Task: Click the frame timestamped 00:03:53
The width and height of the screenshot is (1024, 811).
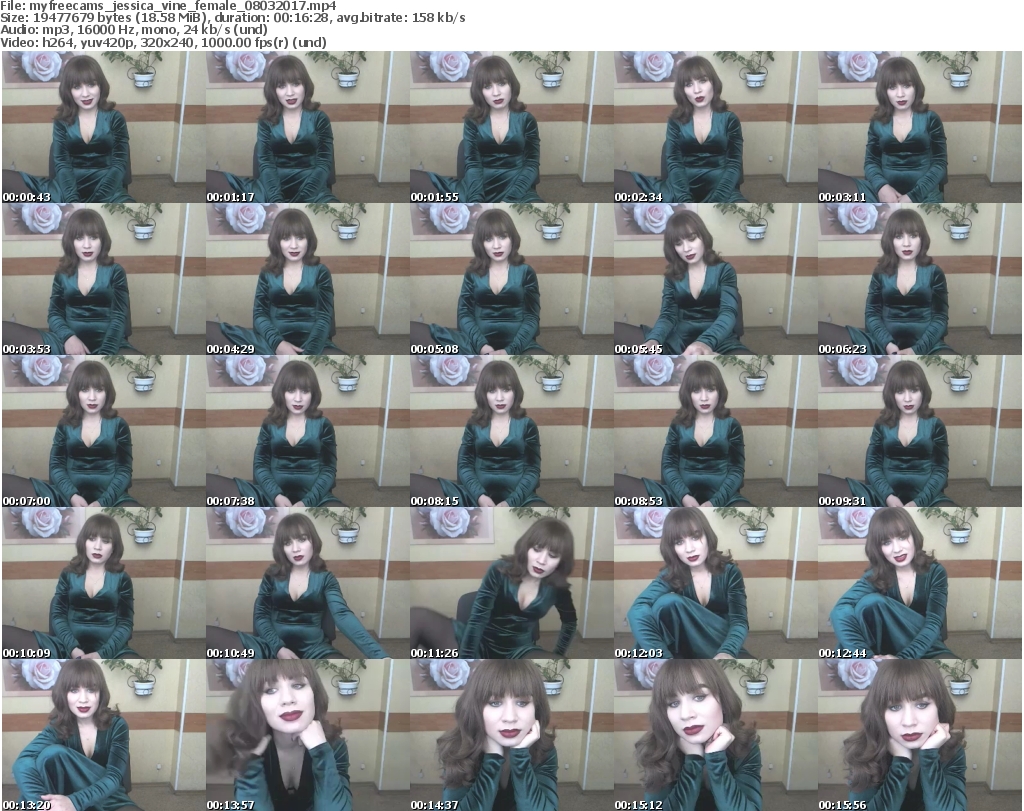Action: [104, 279]
